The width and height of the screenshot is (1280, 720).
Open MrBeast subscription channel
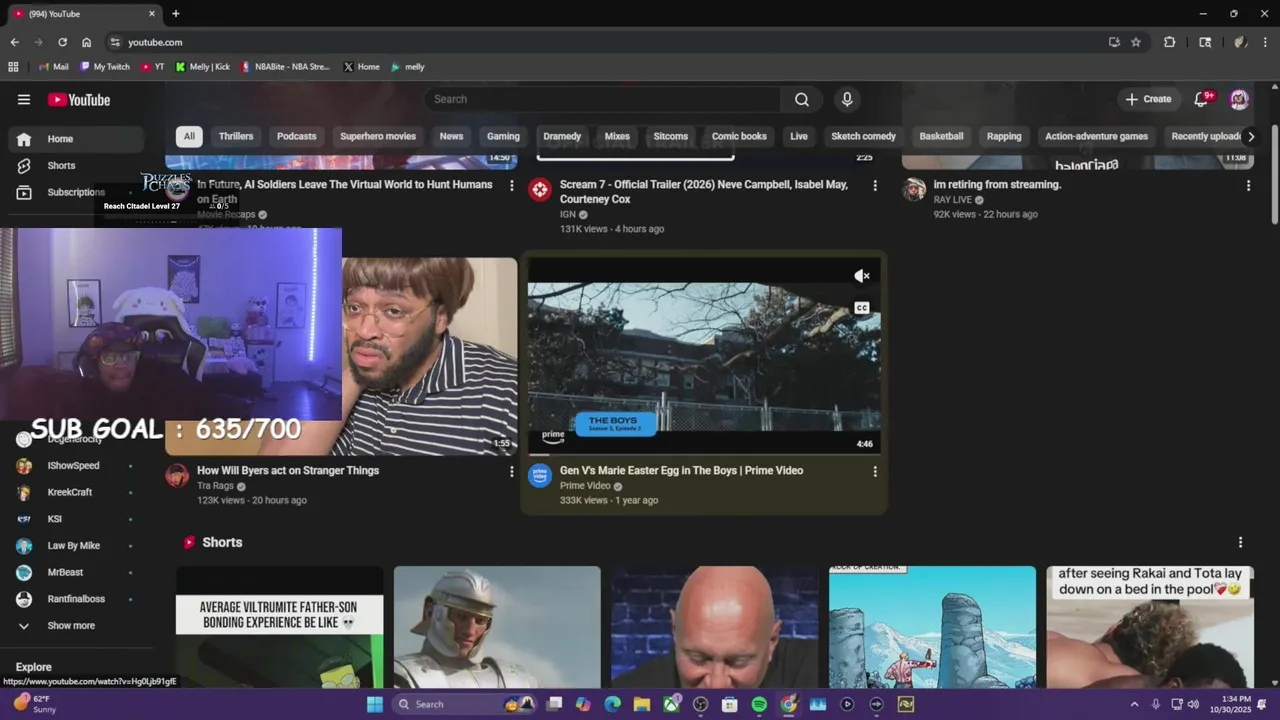pyautogui.click(x=76, y=572)
